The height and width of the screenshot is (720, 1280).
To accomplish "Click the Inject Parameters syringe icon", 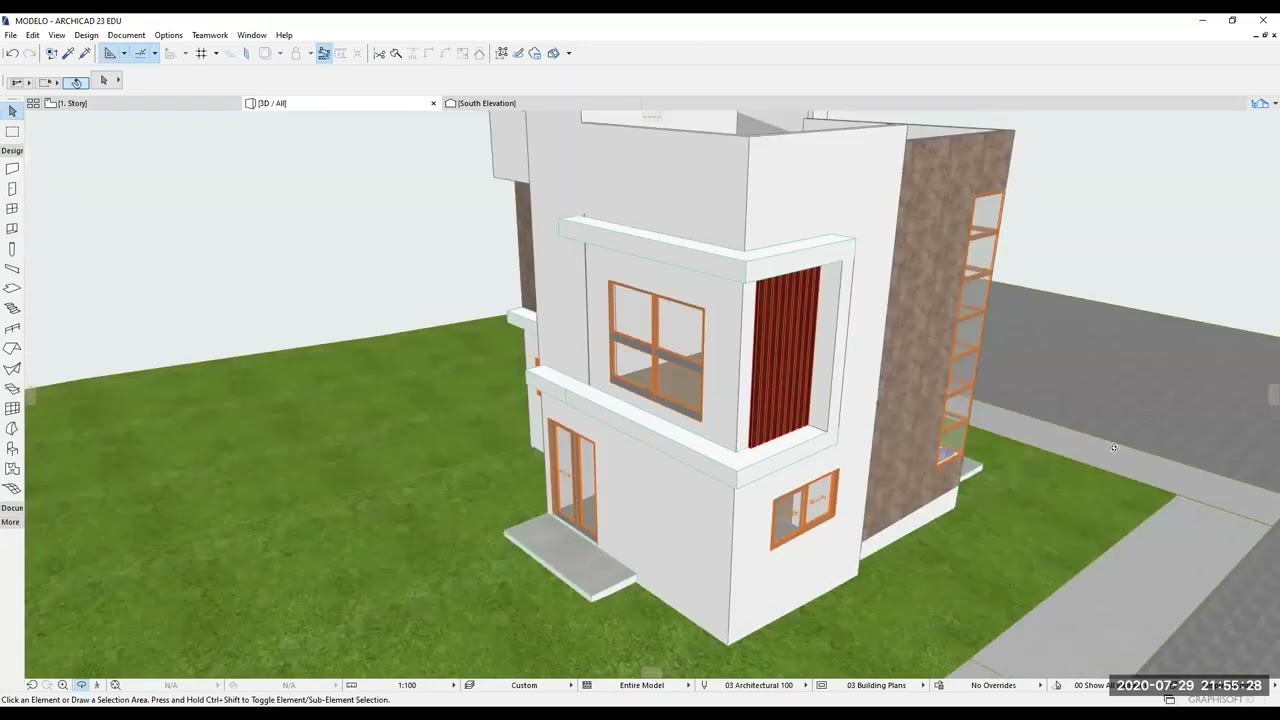I will pyautogui.click(x=85, y=53).
